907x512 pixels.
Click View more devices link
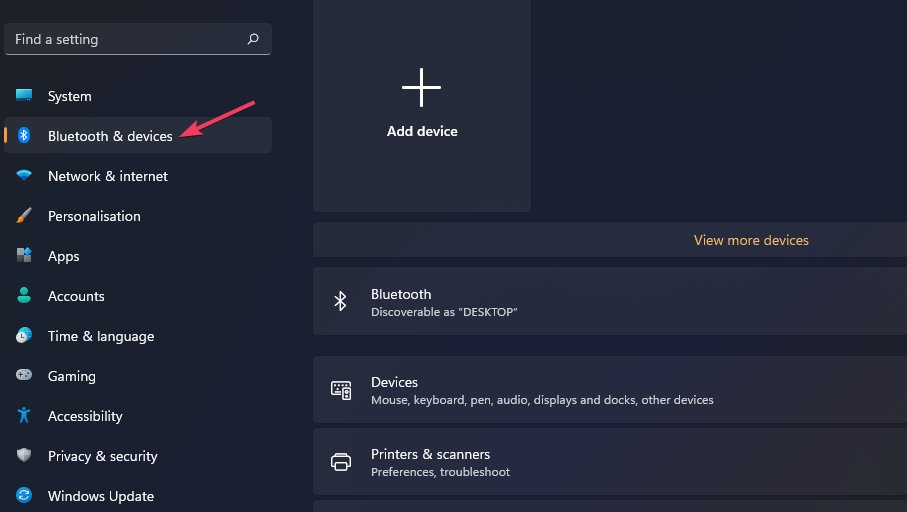[751, 240]
